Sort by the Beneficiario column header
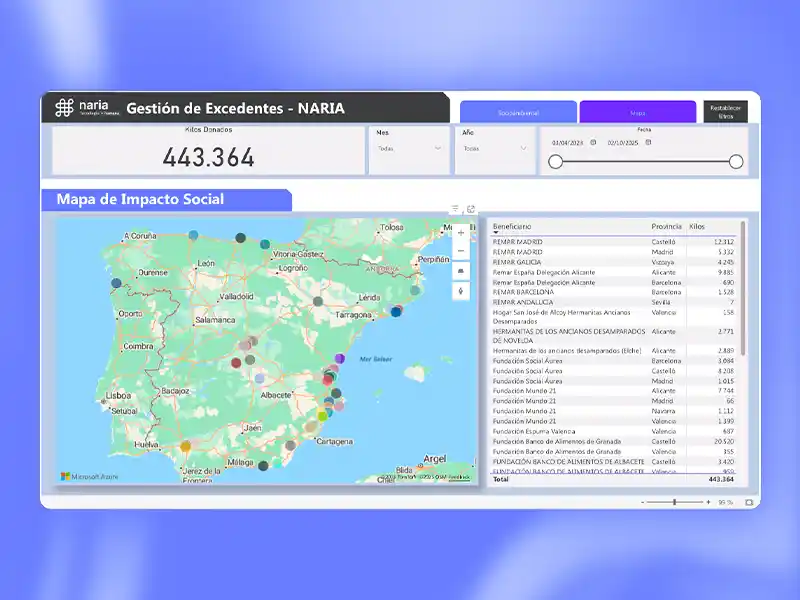800x600 pixels. pyautogui.click(x=512, y=226)
